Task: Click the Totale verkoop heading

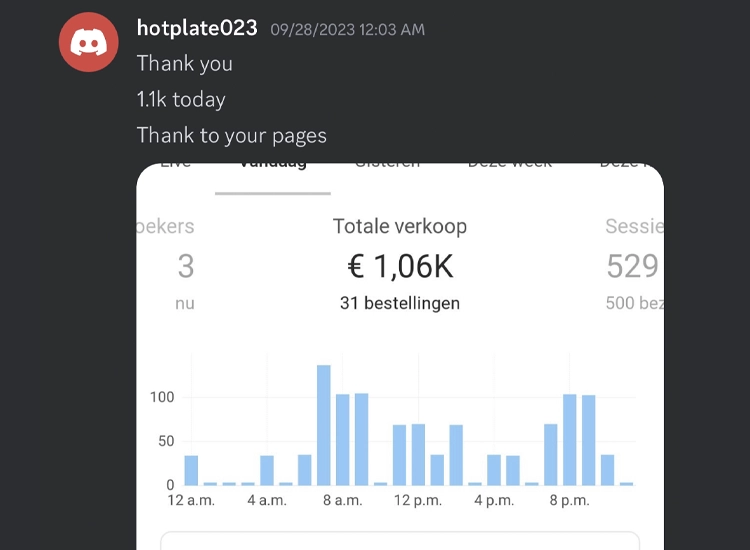Action: point(399,226)
